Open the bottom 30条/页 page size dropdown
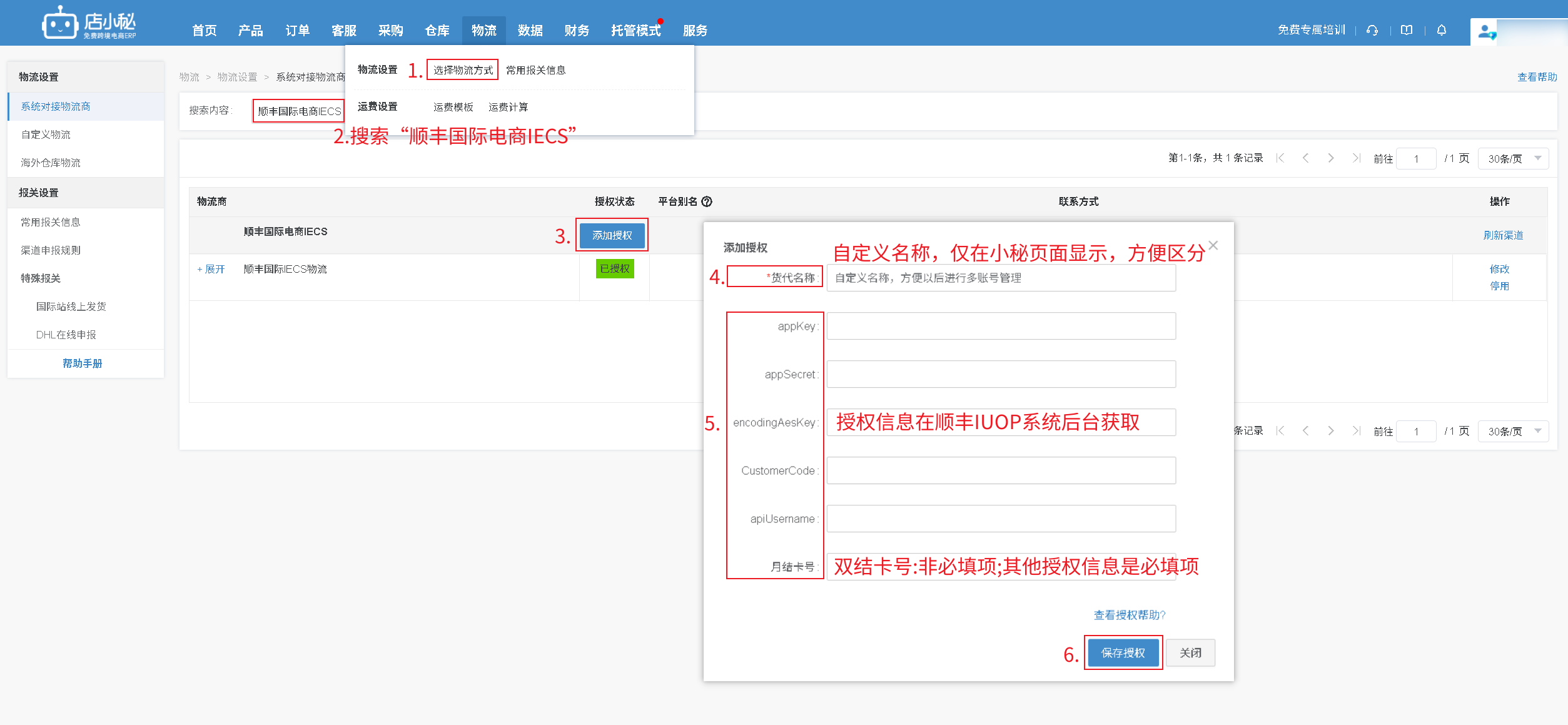The height and width of the screenshot is (725, 1568). 1513,432
